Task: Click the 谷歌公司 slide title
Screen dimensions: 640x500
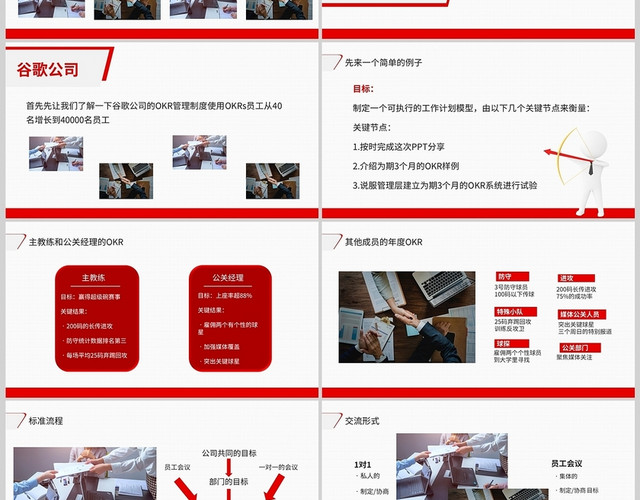Action: point(48,69)
